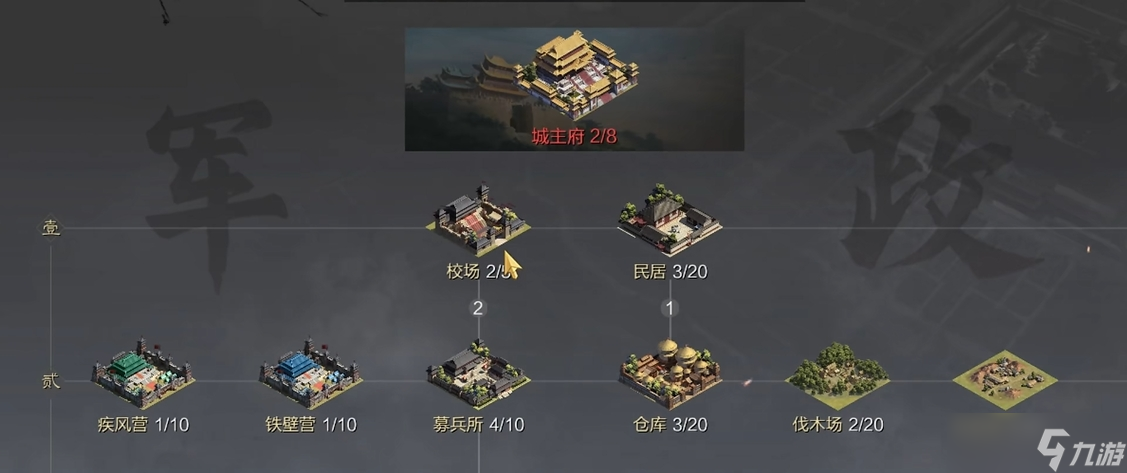Select the blue-roofed 铁壁营 camp
Screen dimensions: 1127x473
[x=311, y=373]
